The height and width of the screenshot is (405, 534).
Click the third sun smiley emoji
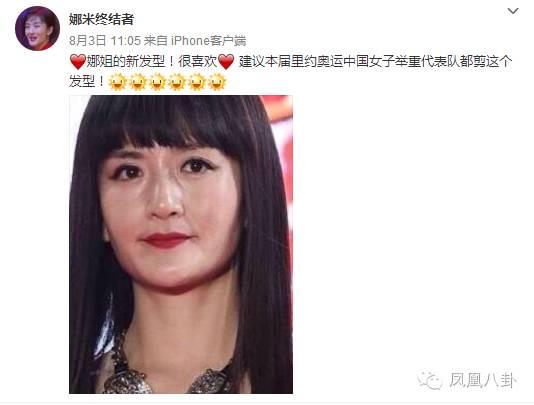(x=157, y=82)
